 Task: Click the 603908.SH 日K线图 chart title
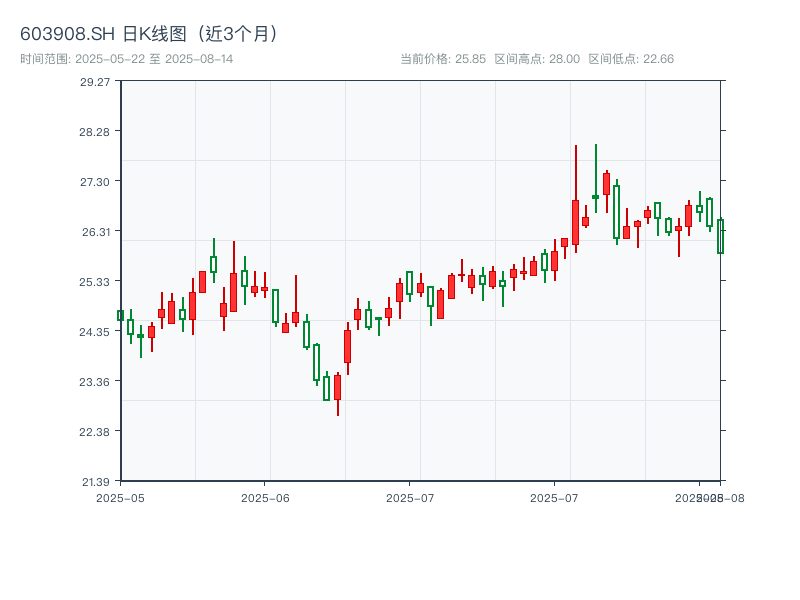[x=150, y=33]
